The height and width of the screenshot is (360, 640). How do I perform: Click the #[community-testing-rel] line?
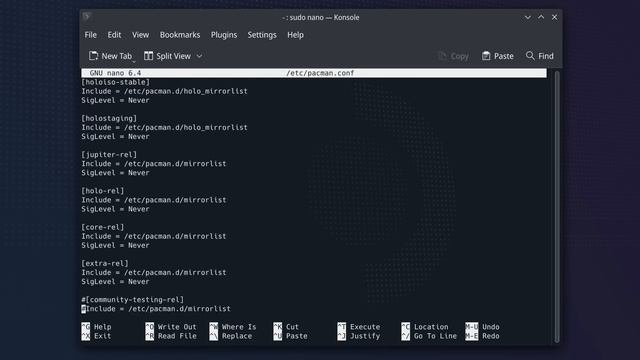tap(133, 300)
